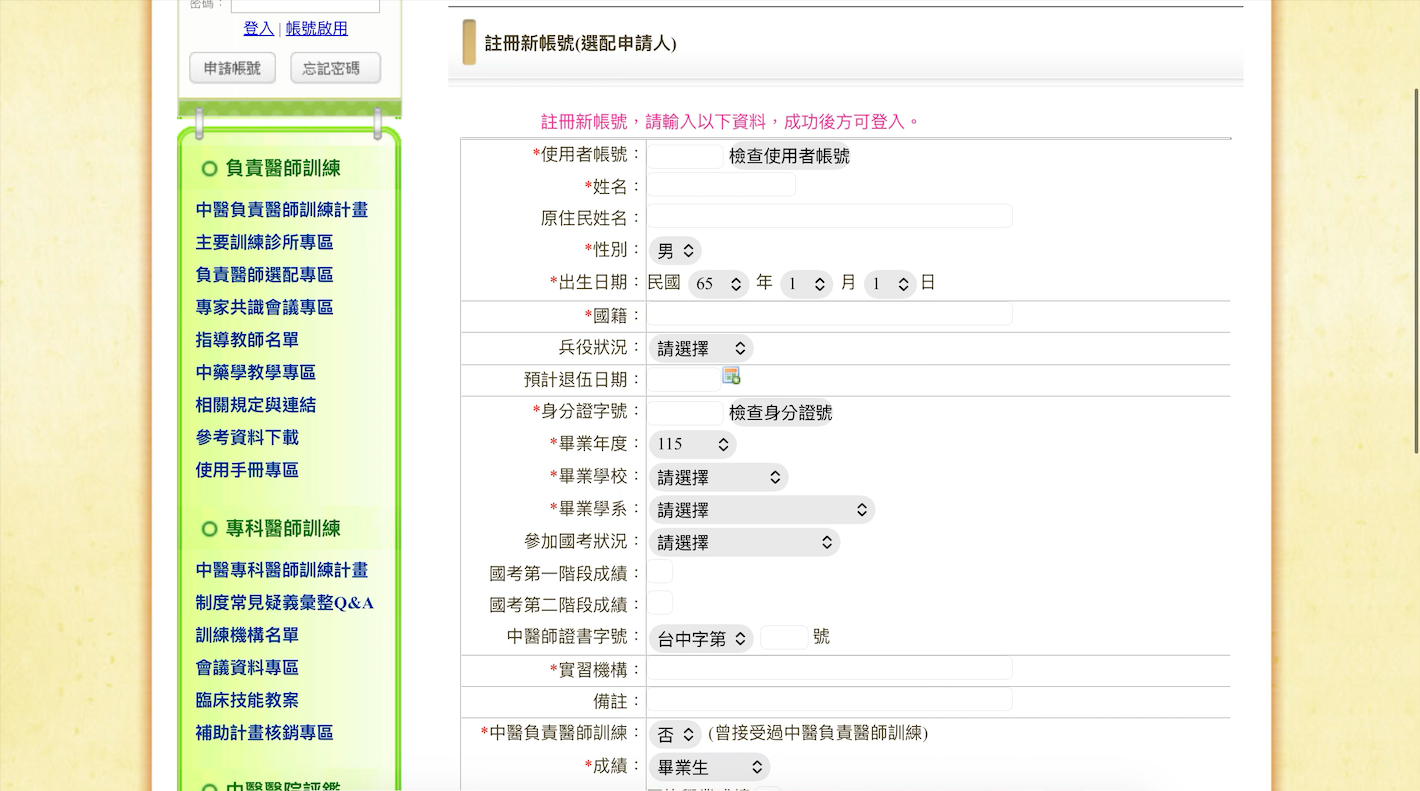Click the 姓名 input field

point(721,185)
